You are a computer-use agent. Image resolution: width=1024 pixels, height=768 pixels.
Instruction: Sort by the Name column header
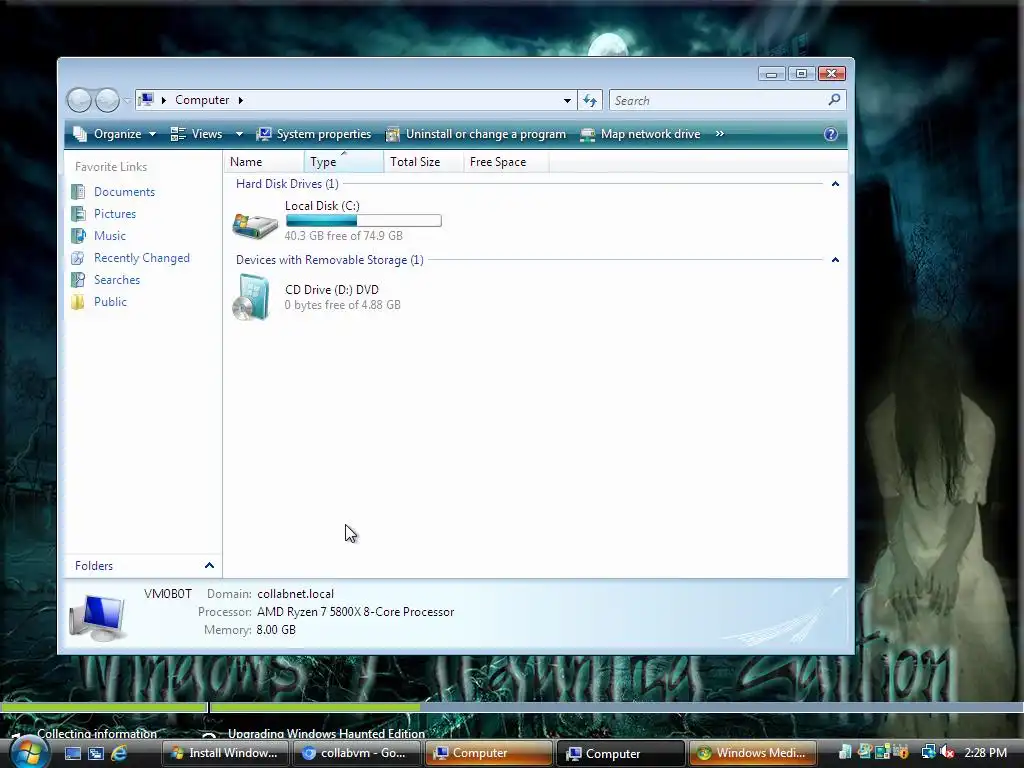pos(264,162)
